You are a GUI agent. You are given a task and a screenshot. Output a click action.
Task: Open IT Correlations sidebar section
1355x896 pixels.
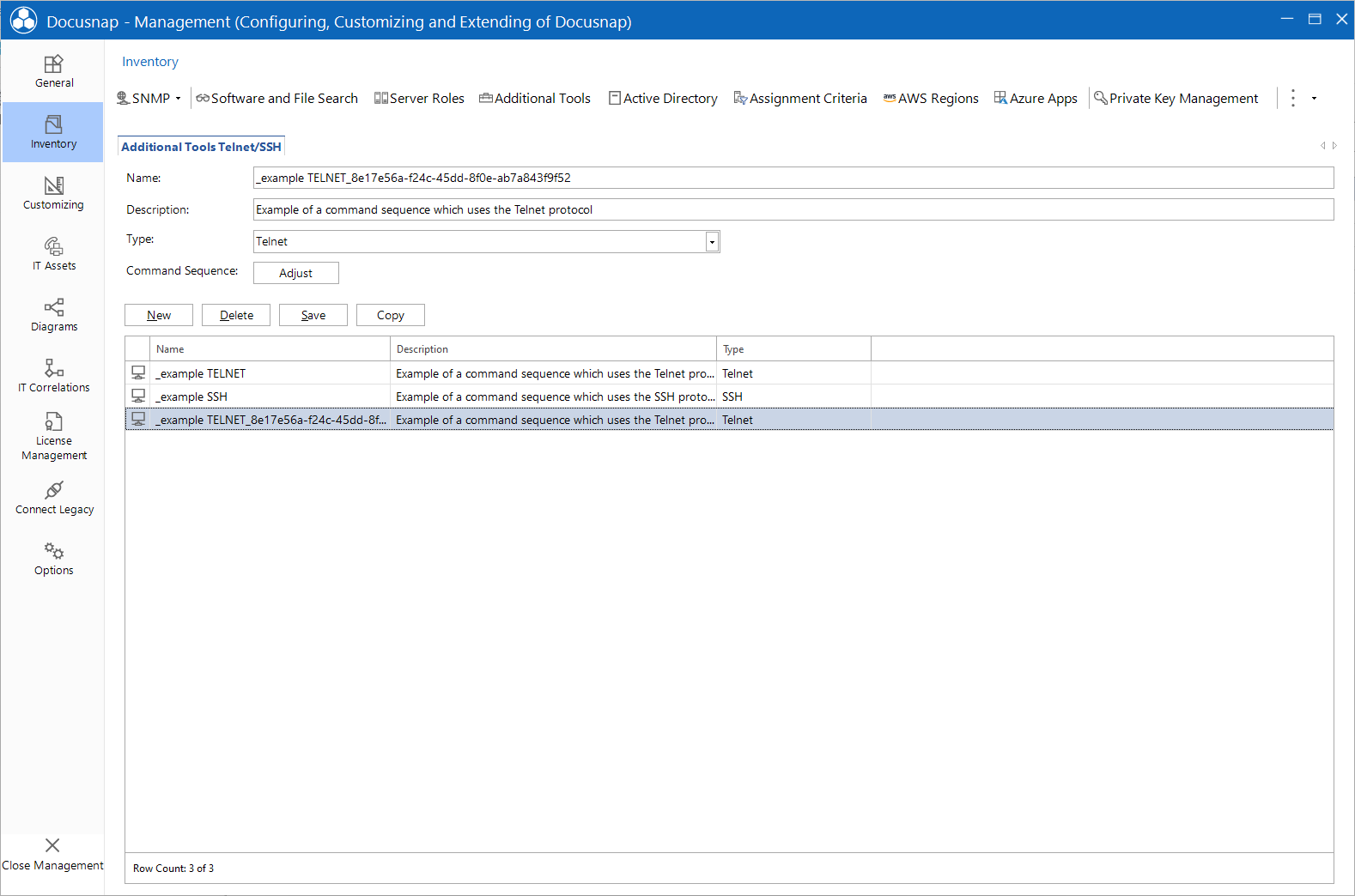coord(53,376)
